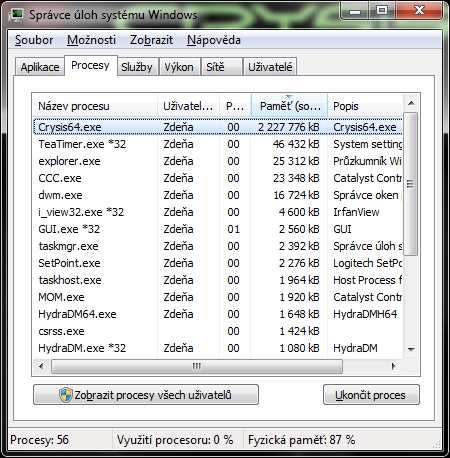Select the TeaTimer.exe *32 process
The width and height of the screenshot is (450, 458).
[x=218, y=144]
